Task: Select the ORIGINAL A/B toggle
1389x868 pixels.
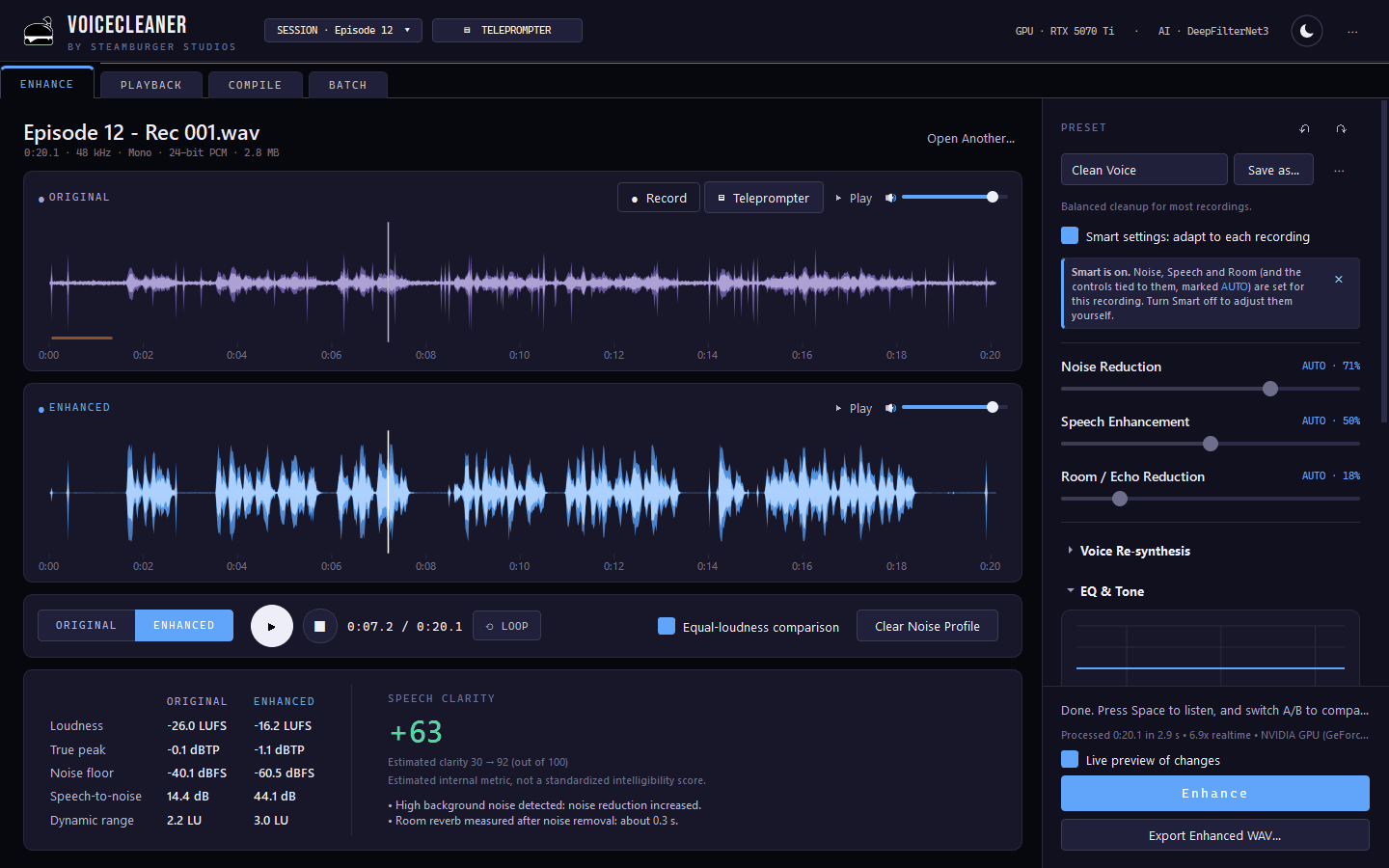Action: click(87, 625)
